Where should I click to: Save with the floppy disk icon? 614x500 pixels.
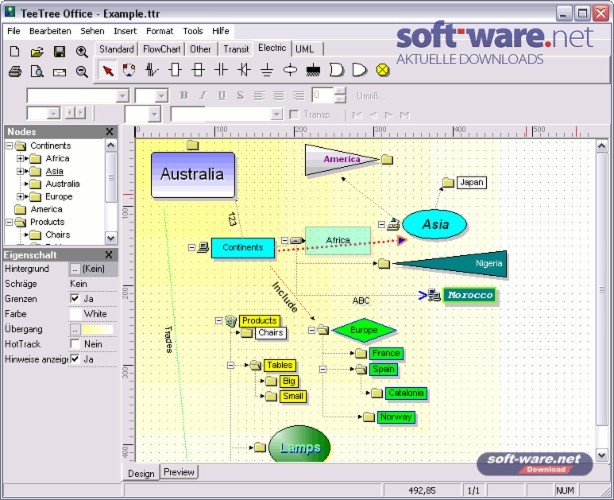59,51
